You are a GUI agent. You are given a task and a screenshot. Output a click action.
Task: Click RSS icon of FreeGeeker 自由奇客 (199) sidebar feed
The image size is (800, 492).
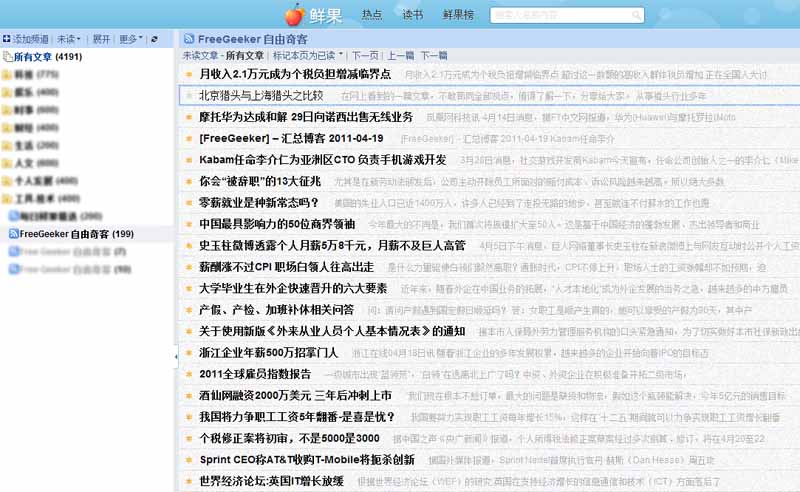pos(14,234)
